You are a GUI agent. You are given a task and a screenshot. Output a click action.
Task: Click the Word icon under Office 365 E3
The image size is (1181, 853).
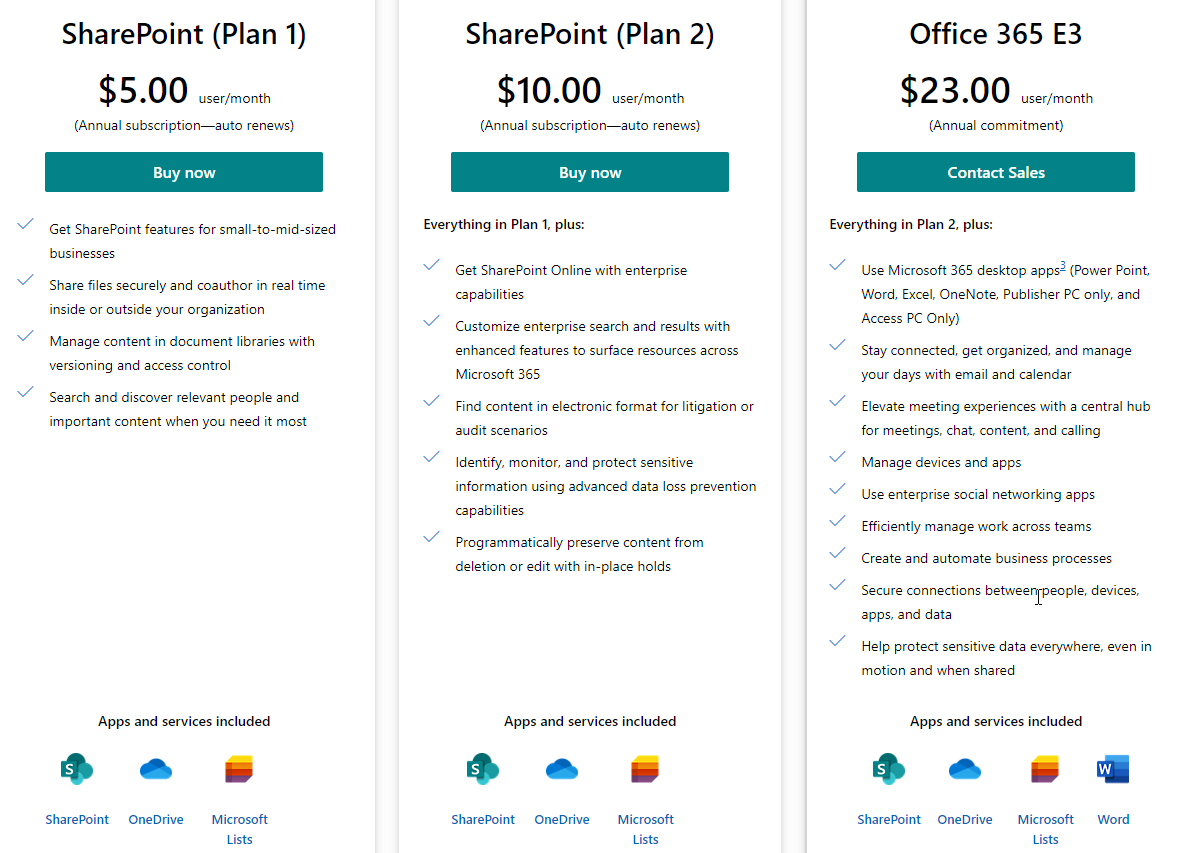[x=1113, y=769]
